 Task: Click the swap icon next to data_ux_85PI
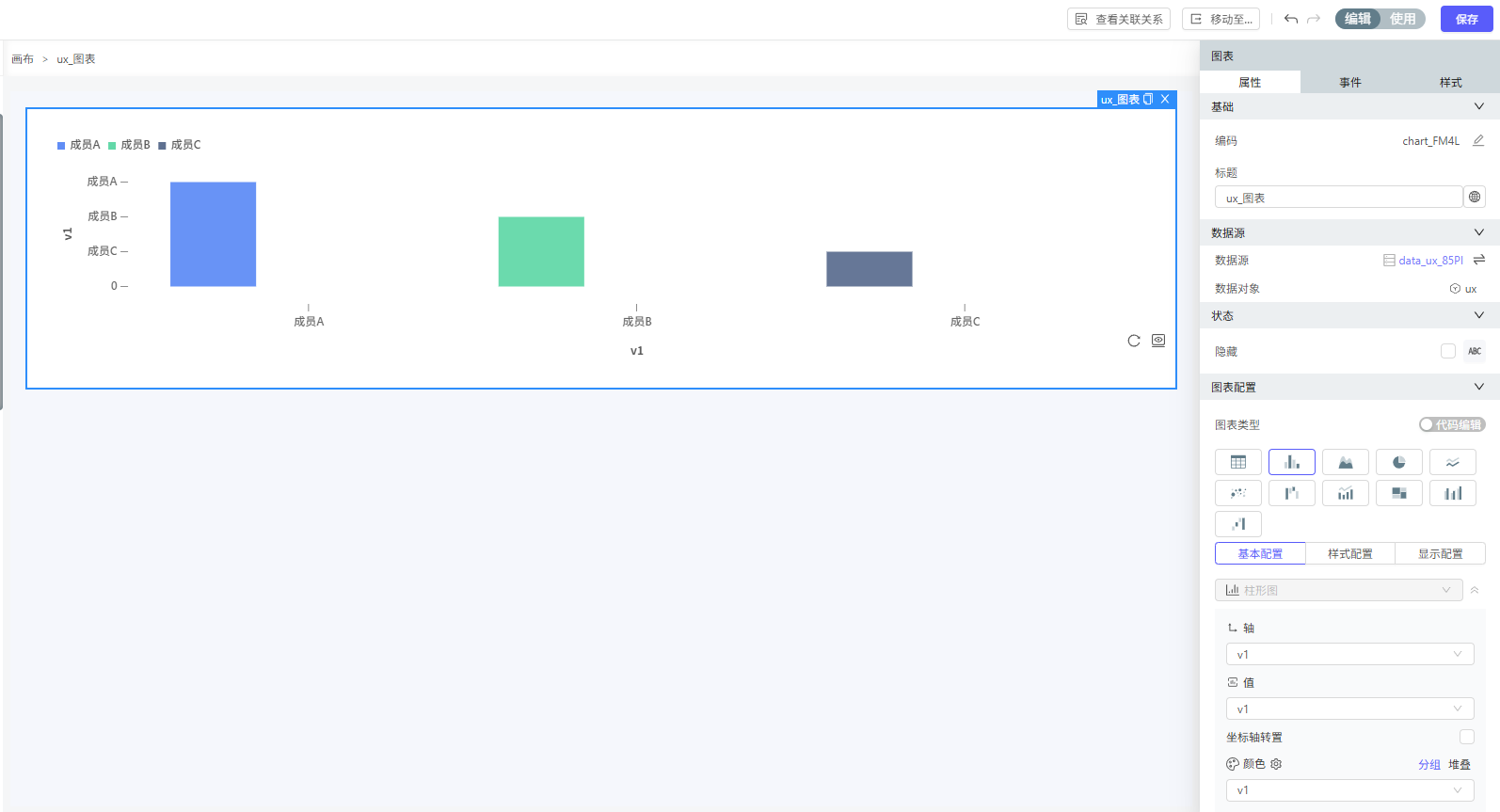pyautogui.click(x=1479, y=260)
